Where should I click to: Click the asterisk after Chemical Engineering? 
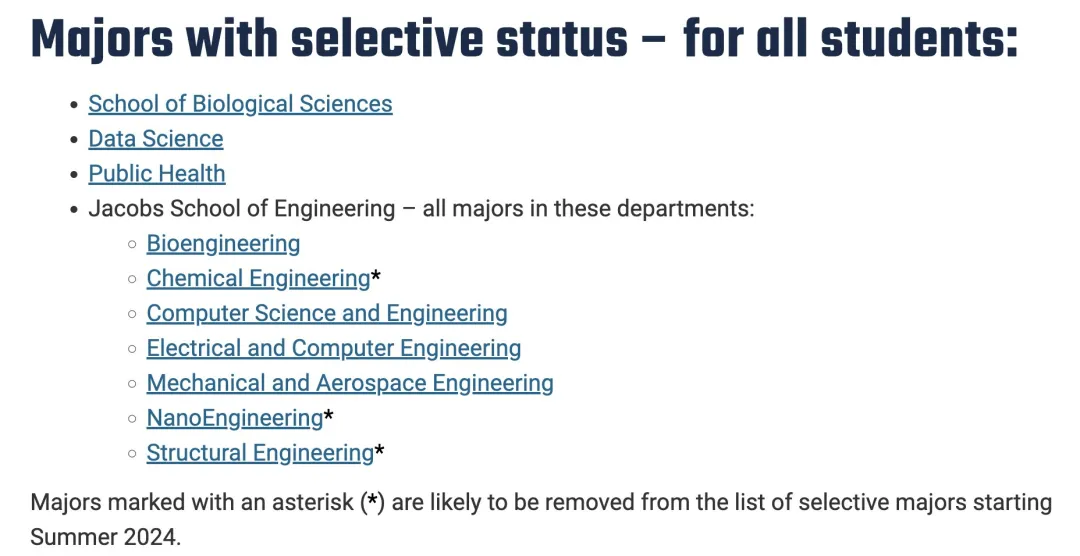tap(376, 277)
